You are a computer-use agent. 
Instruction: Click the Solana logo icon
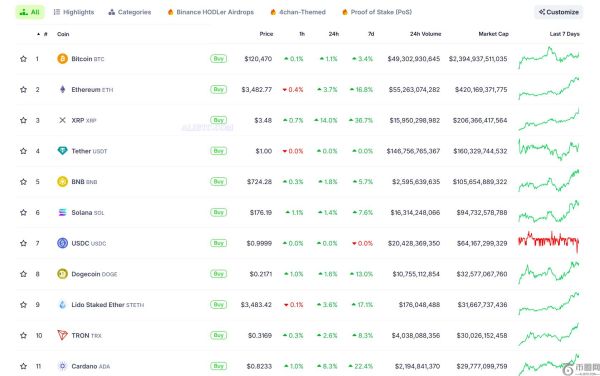[x=62, y=212]
